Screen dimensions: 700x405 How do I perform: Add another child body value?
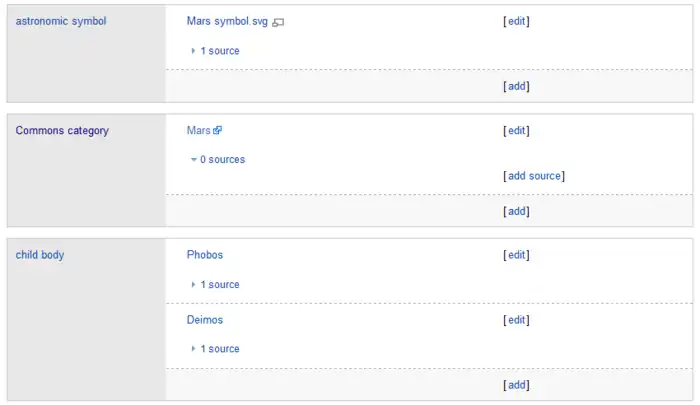516,385
